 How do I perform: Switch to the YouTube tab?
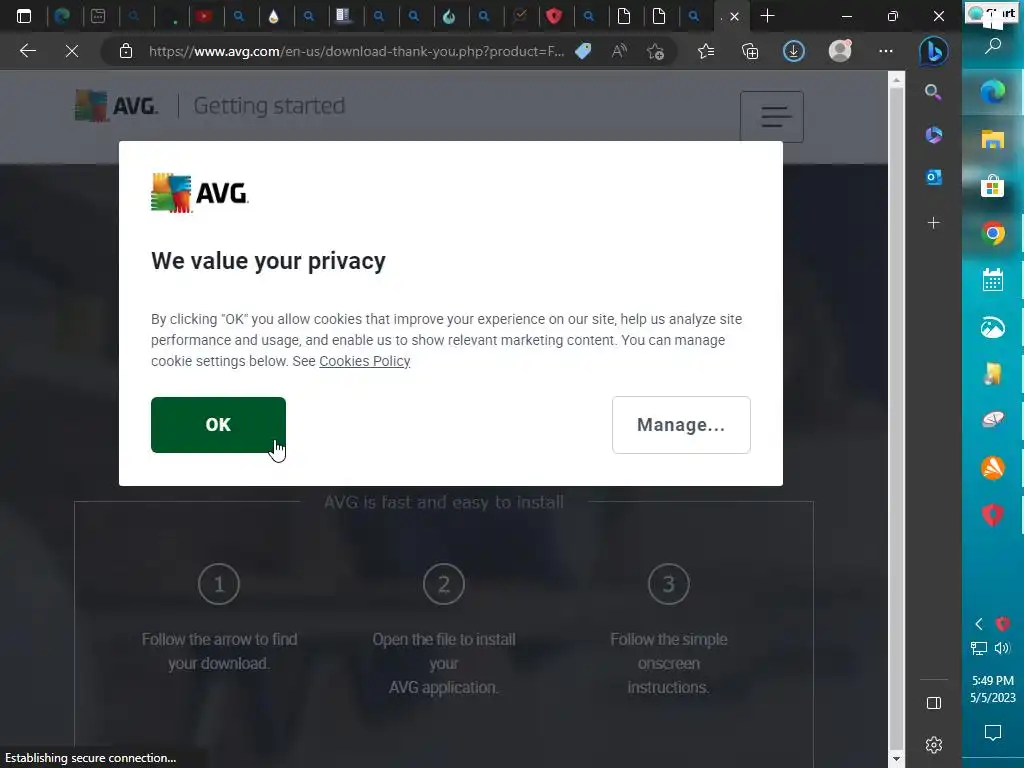[204, 16]
